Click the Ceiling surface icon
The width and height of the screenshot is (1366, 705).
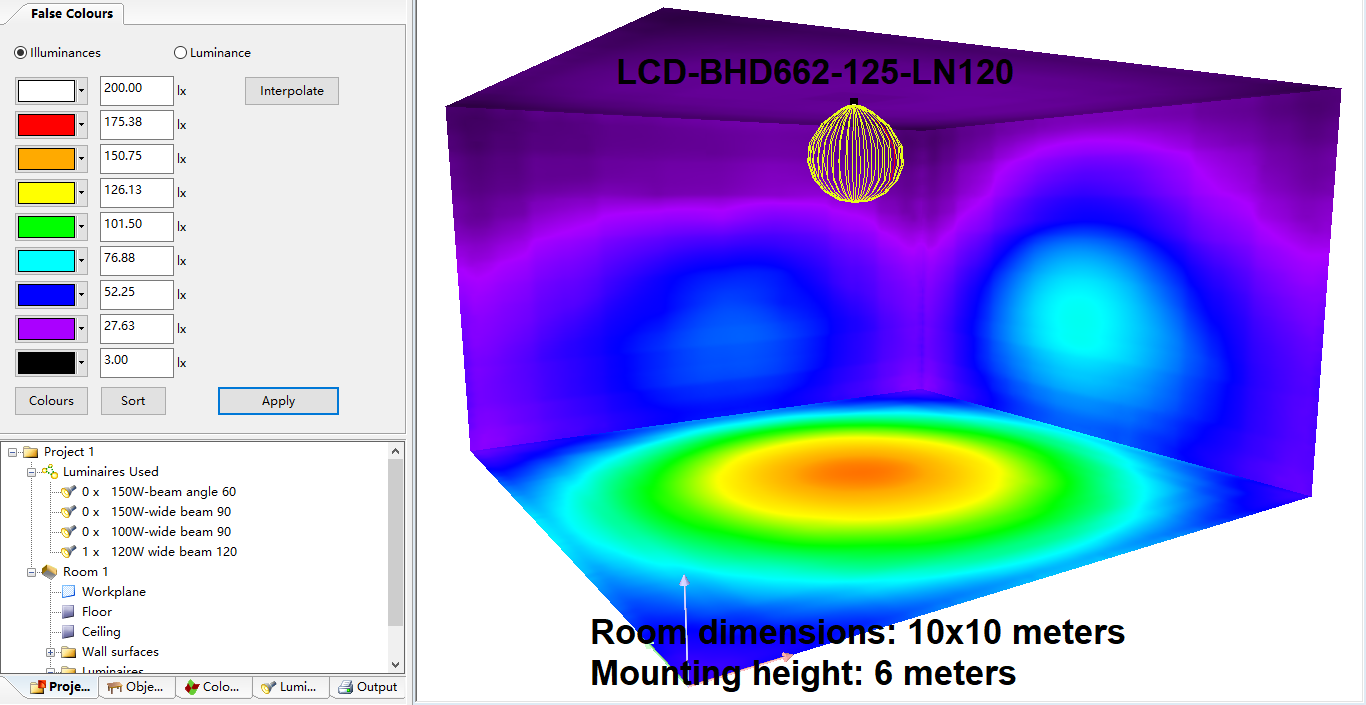[68, 632]
